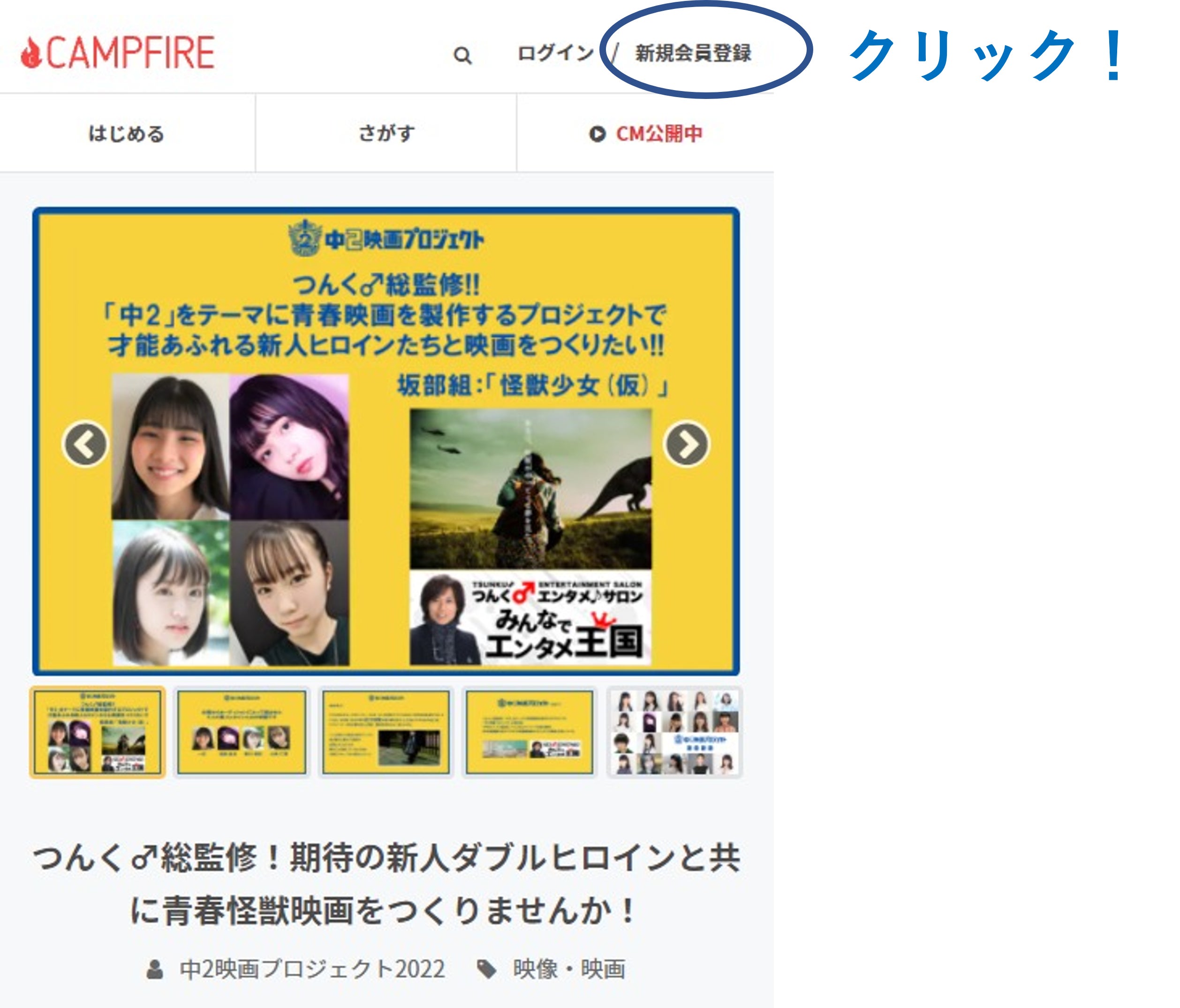Select the third carousel thumbnail
The height and width of the screenshot is (1008, 1180).
point(386,732)
